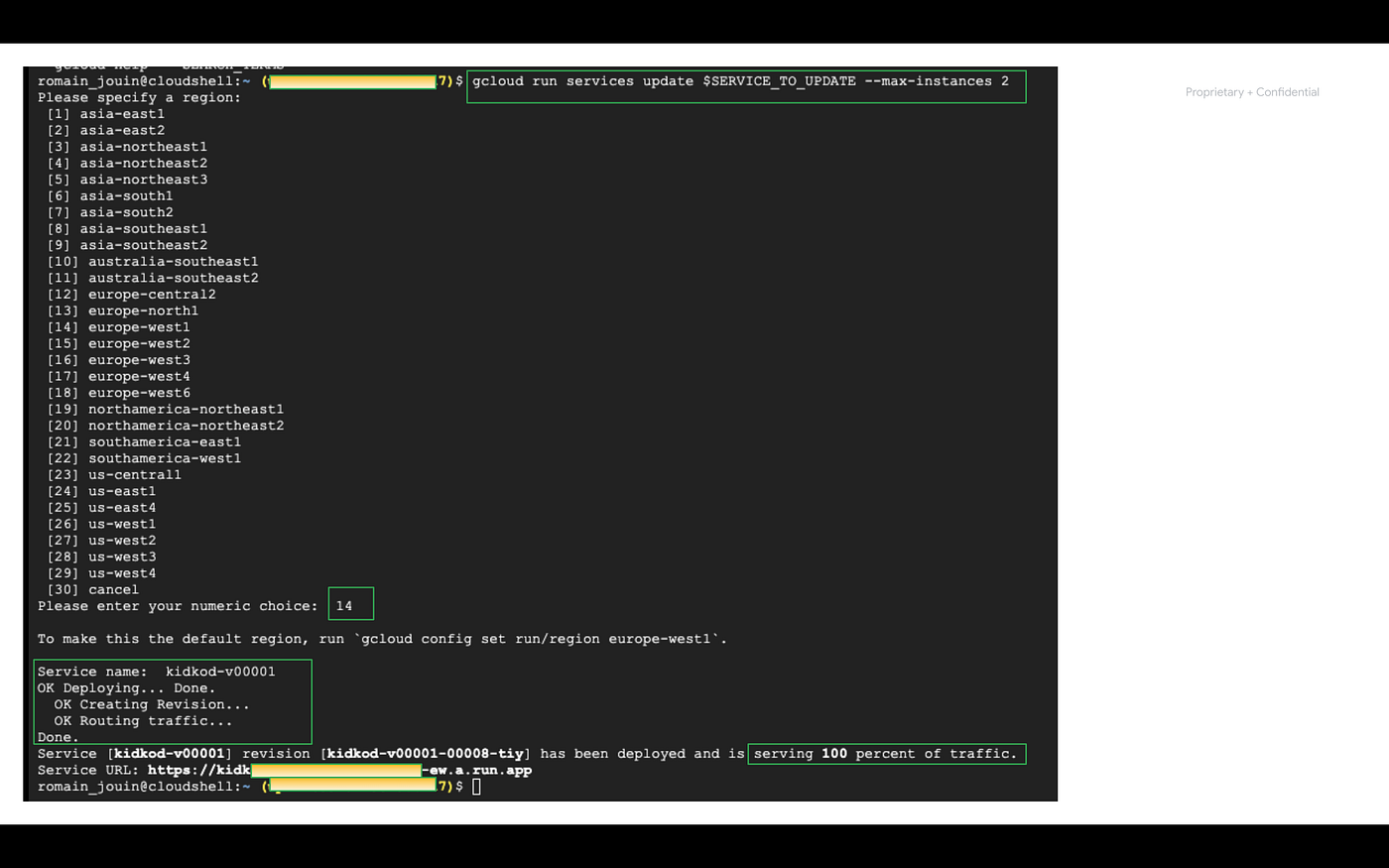
Task: Click the asia-northeast1 list entry
Action: pyautogui.click(x=127, y=147)
